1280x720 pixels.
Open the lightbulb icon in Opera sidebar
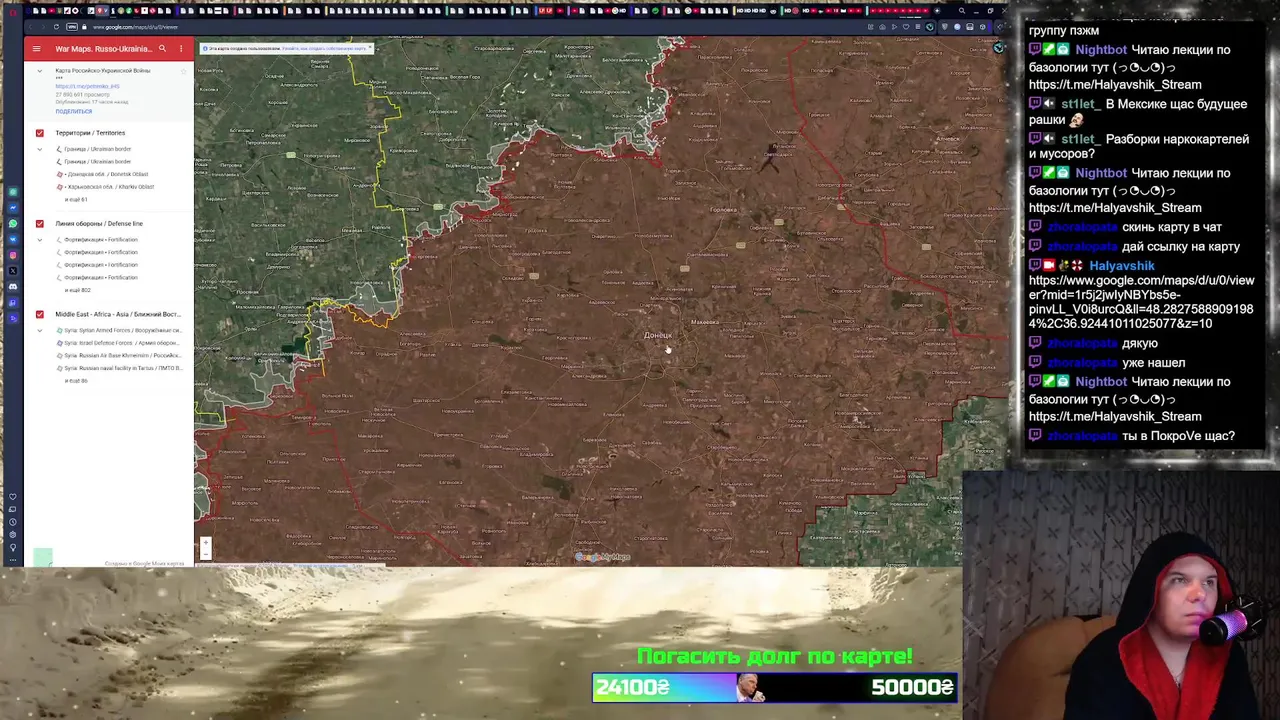(x=13, y=547)
